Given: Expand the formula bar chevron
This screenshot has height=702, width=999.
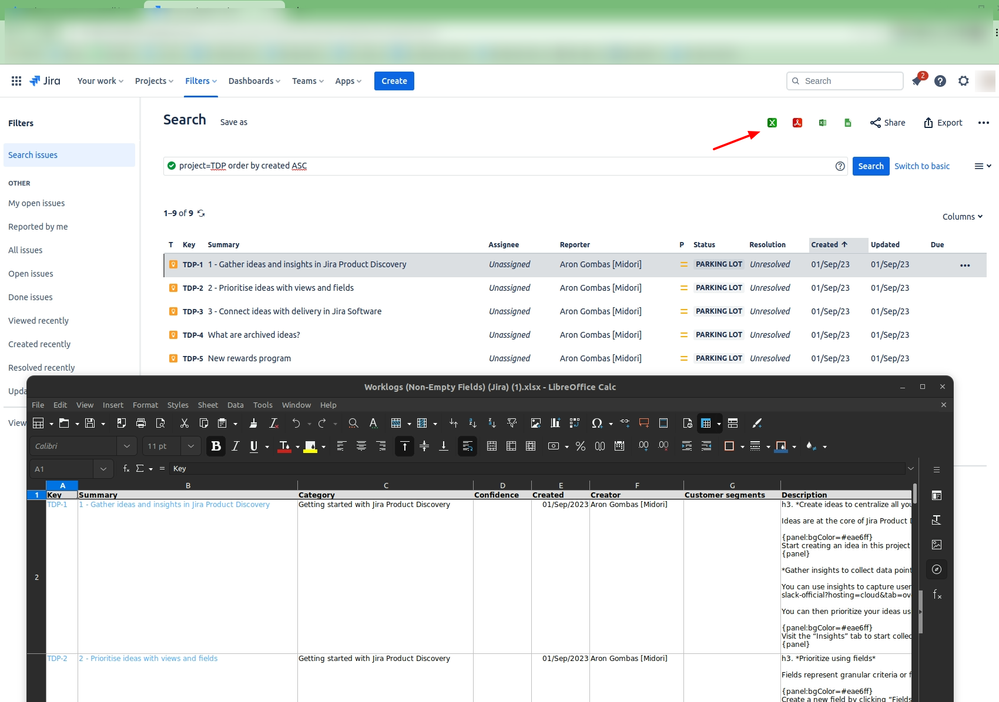Looking at the screenshot, I should click(x=910, y=468).
